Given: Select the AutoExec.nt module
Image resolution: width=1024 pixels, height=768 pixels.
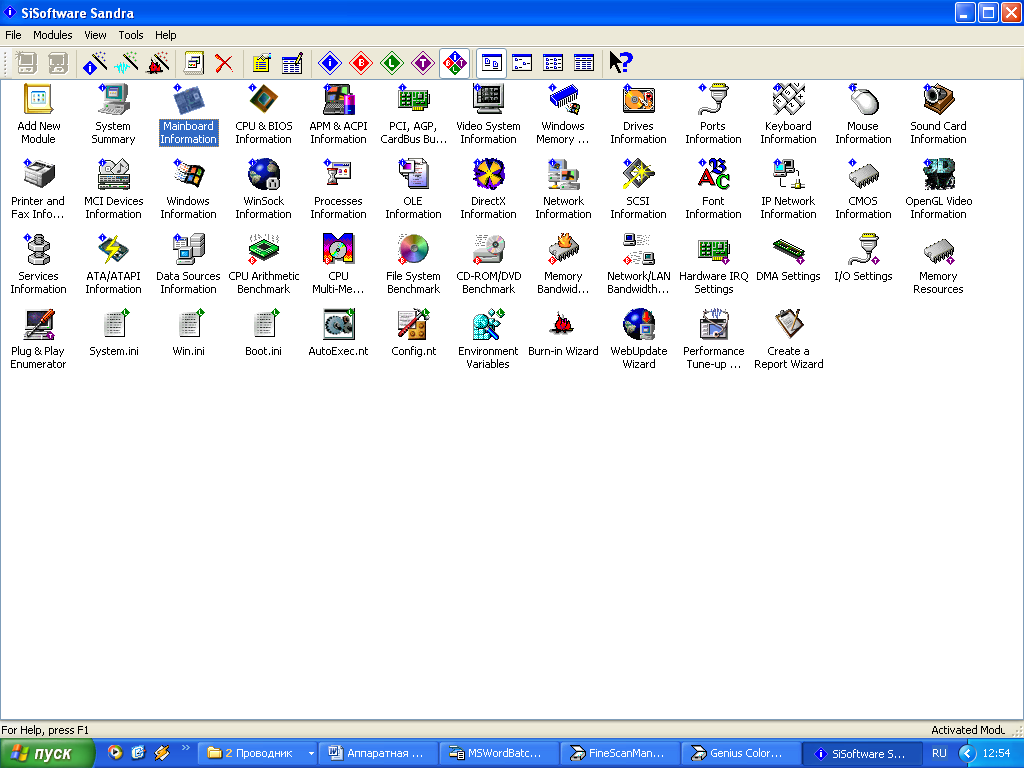Looking at the screenshot, I should tap(338, 333).
